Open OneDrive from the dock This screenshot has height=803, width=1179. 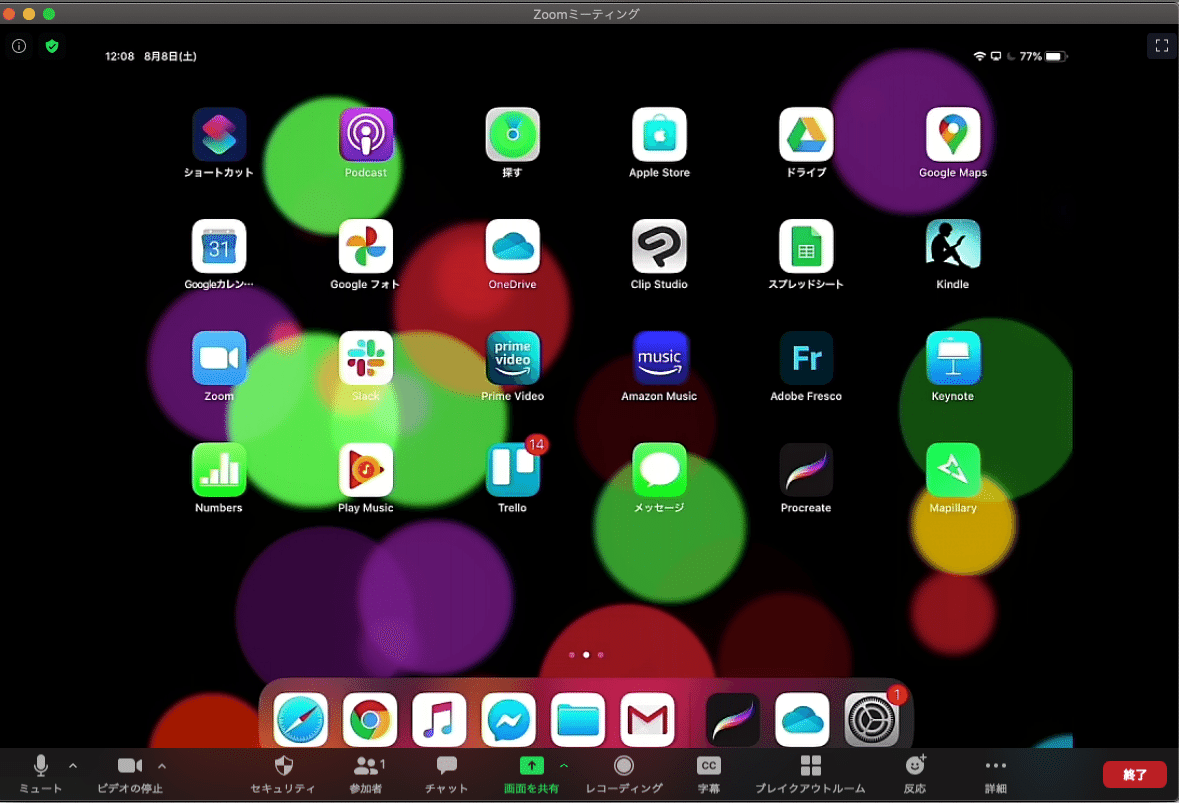click(802, 720)
